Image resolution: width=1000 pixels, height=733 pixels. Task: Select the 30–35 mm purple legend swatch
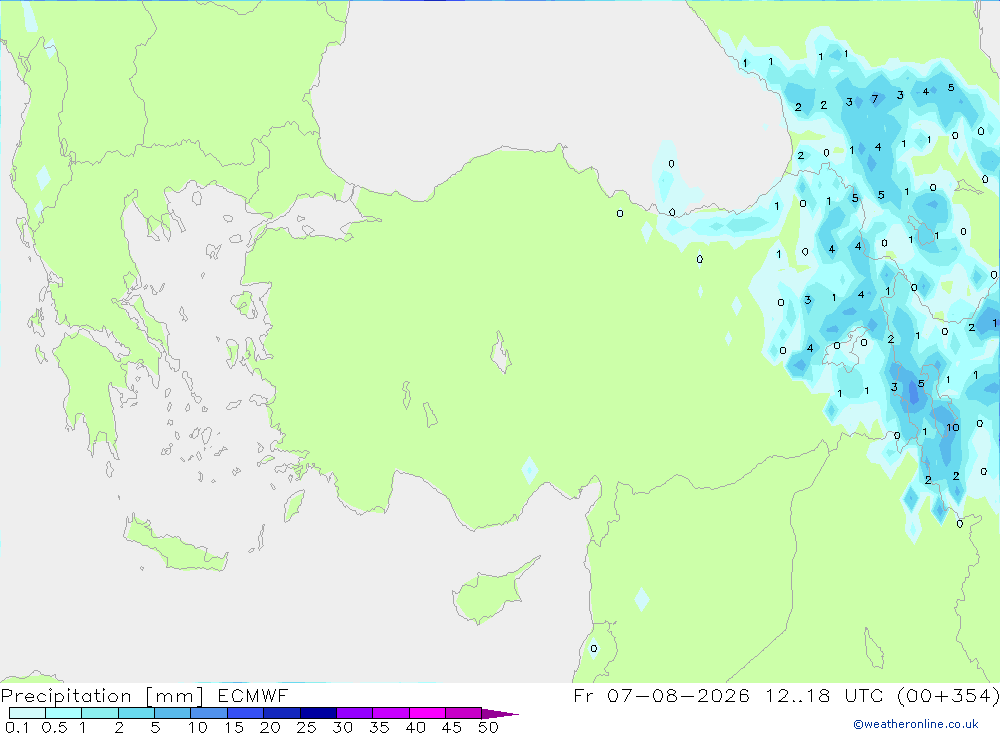click(354, 713)
